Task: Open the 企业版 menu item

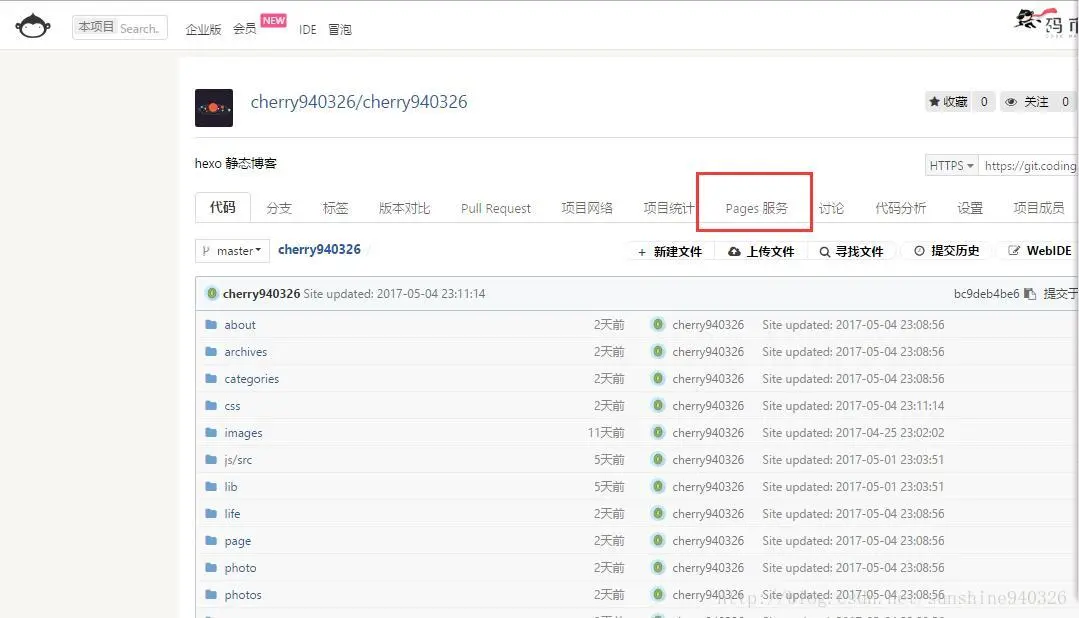Action: [x=203, y=29]
